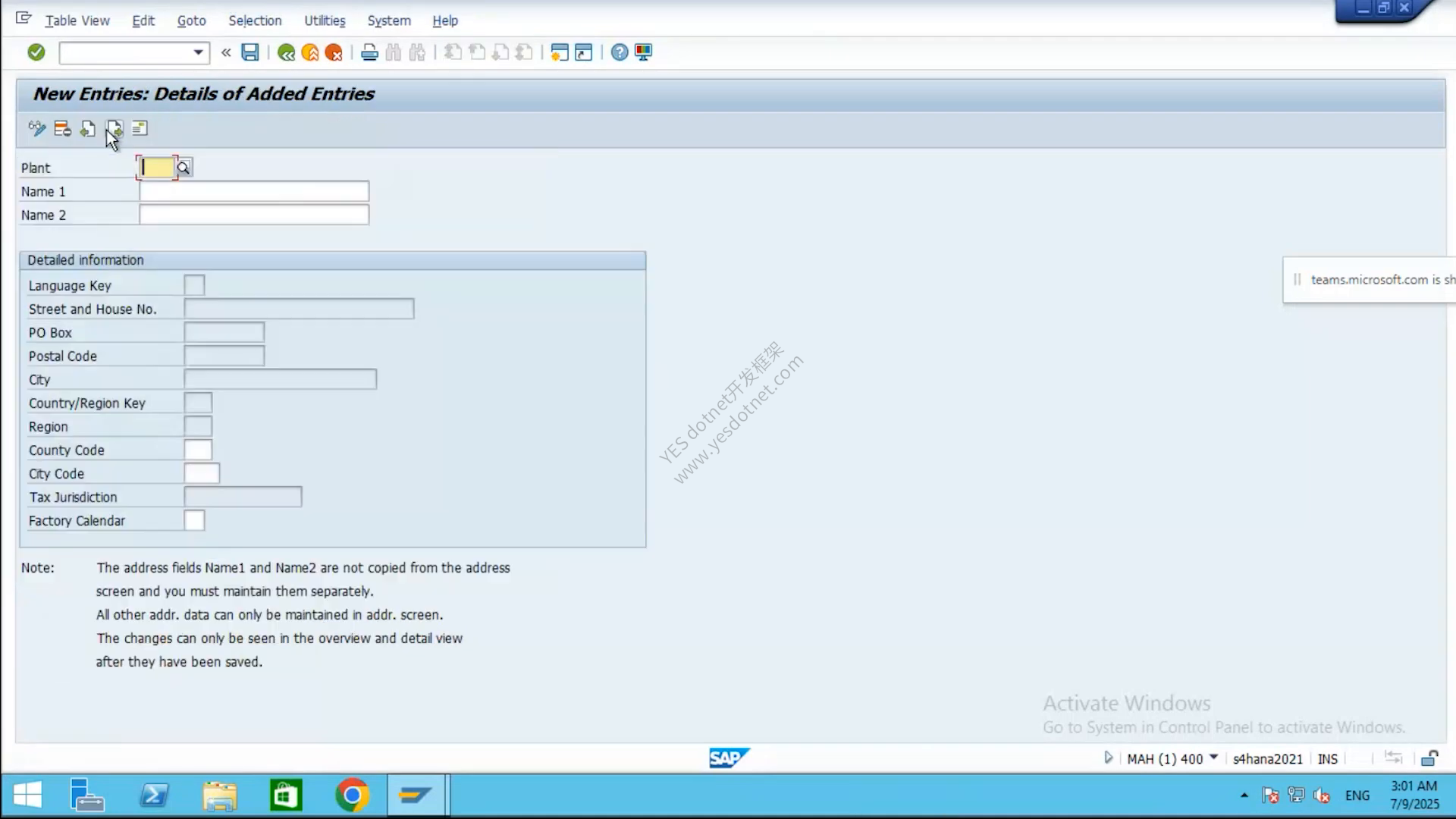This screenshot has height=819, width=1456.
Task: Click the green Back arrow icon
Action: click(x=286, y=52)
